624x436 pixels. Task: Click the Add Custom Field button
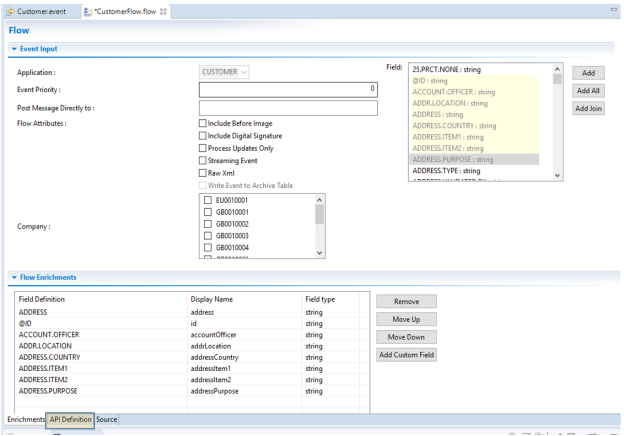(x=406, y=355)
